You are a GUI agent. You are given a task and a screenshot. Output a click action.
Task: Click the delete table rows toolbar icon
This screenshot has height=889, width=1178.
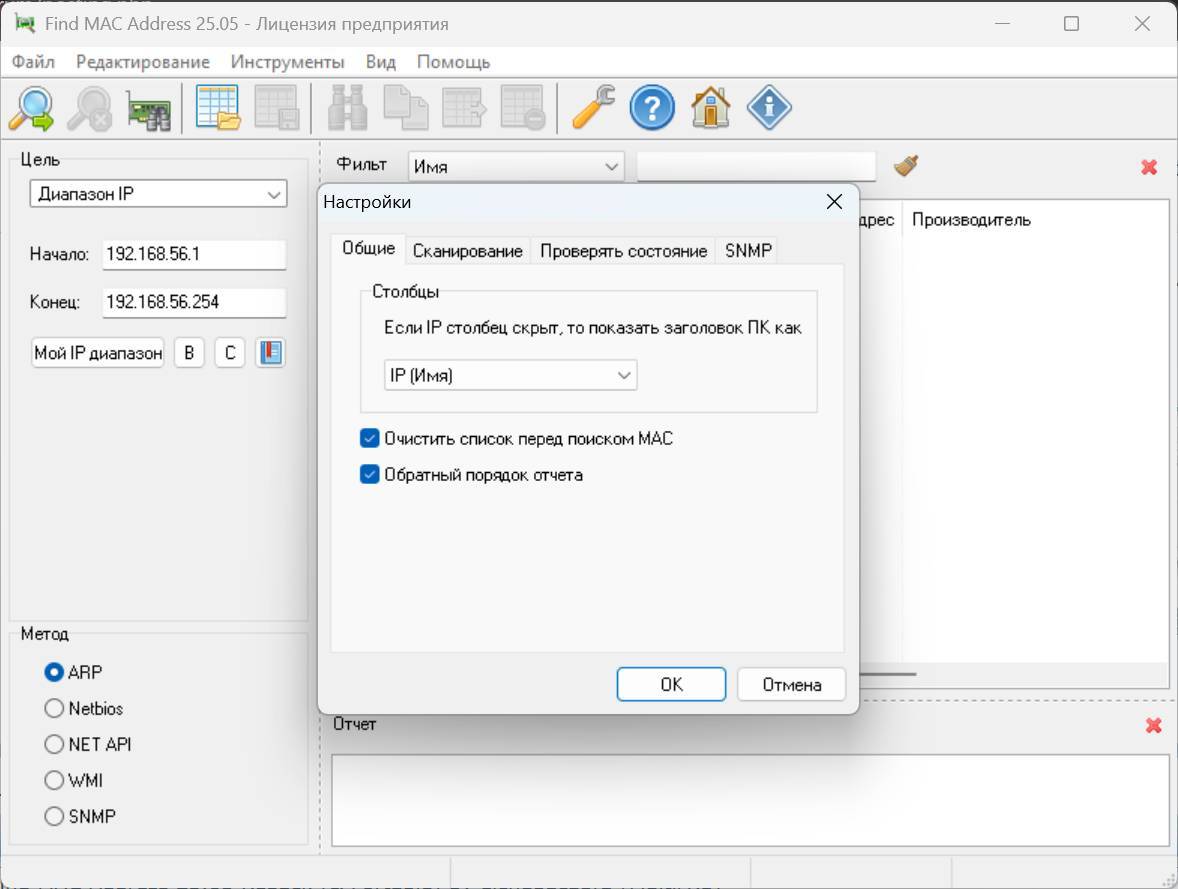click(523, 108)
